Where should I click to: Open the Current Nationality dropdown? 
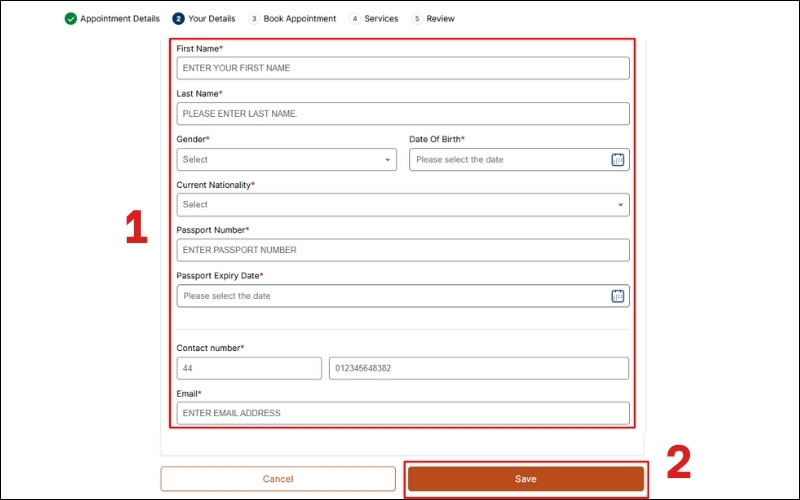[400, 205]
